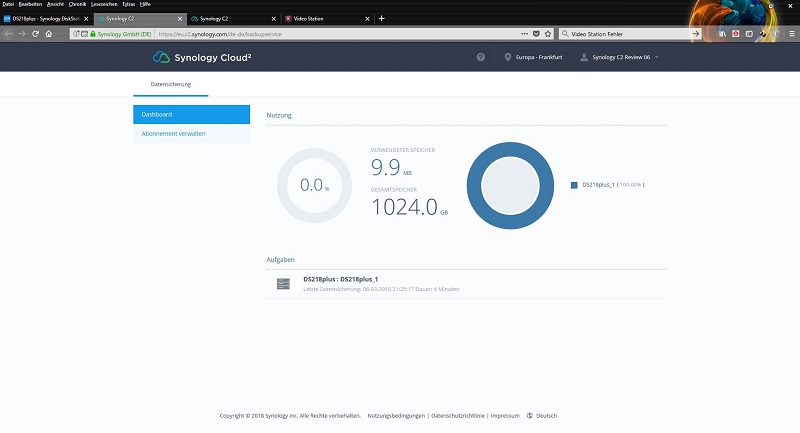
Task: Click the 9.9 MB used storage value
Action: click(391, 167)
